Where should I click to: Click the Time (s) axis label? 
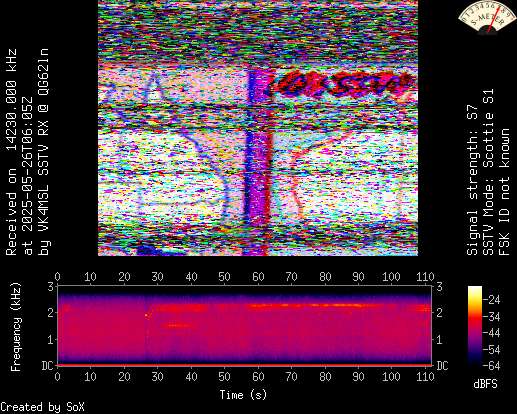tap(243, 395)
